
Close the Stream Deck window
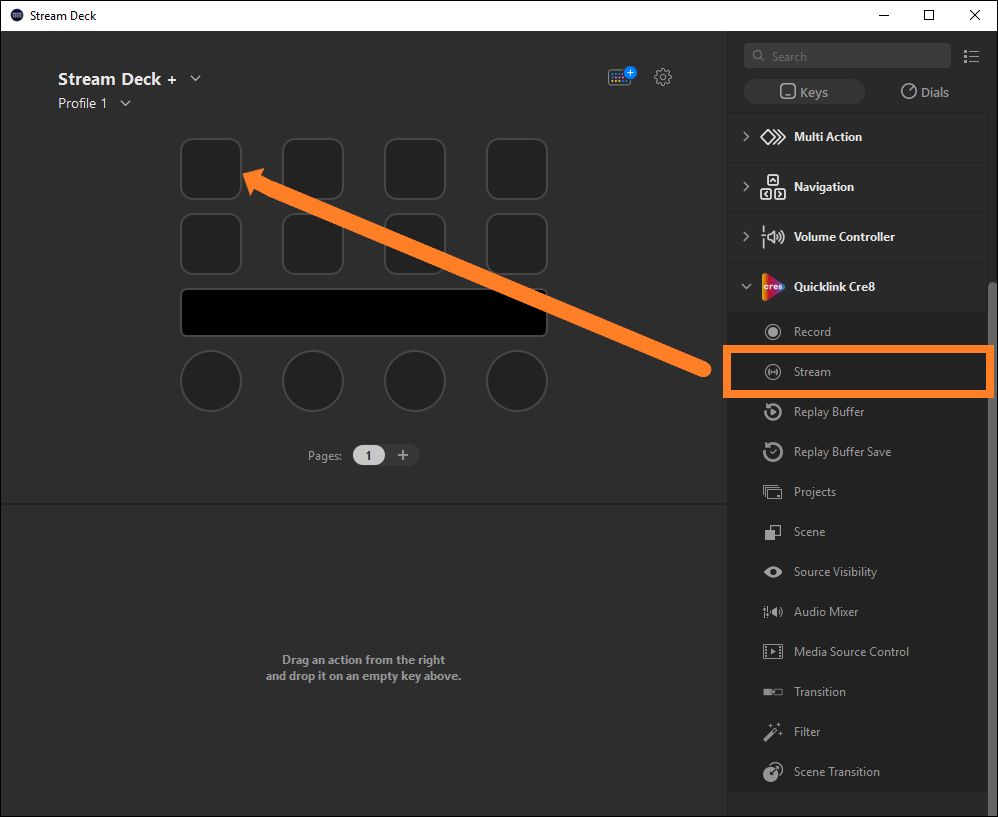(974, 15)
